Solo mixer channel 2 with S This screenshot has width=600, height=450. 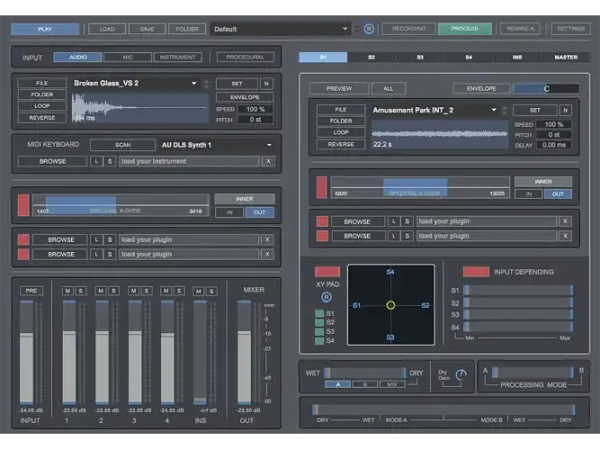pyautogui.click(x=114, y=291)
